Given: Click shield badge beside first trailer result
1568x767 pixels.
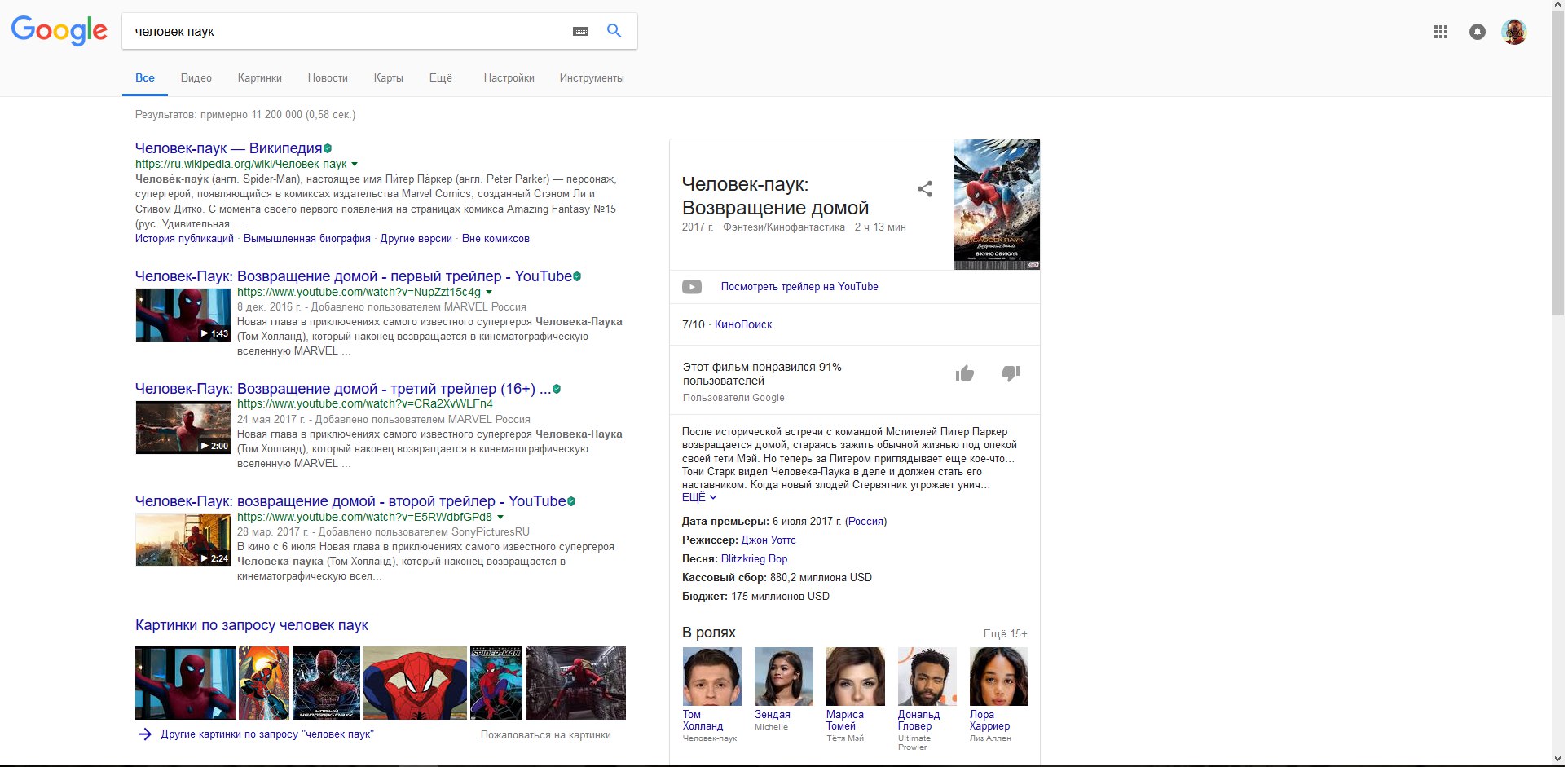Looking at the screenshot, I should click(577, 276).
